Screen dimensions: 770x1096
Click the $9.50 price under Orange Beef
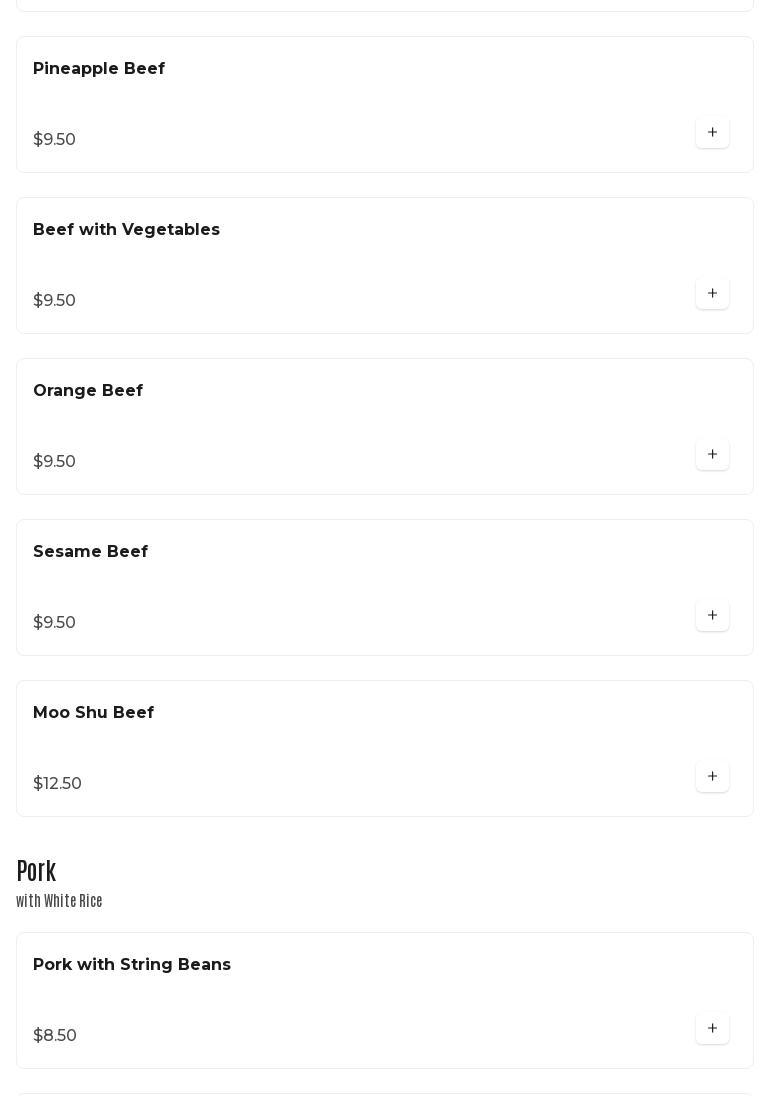[54, 462]
